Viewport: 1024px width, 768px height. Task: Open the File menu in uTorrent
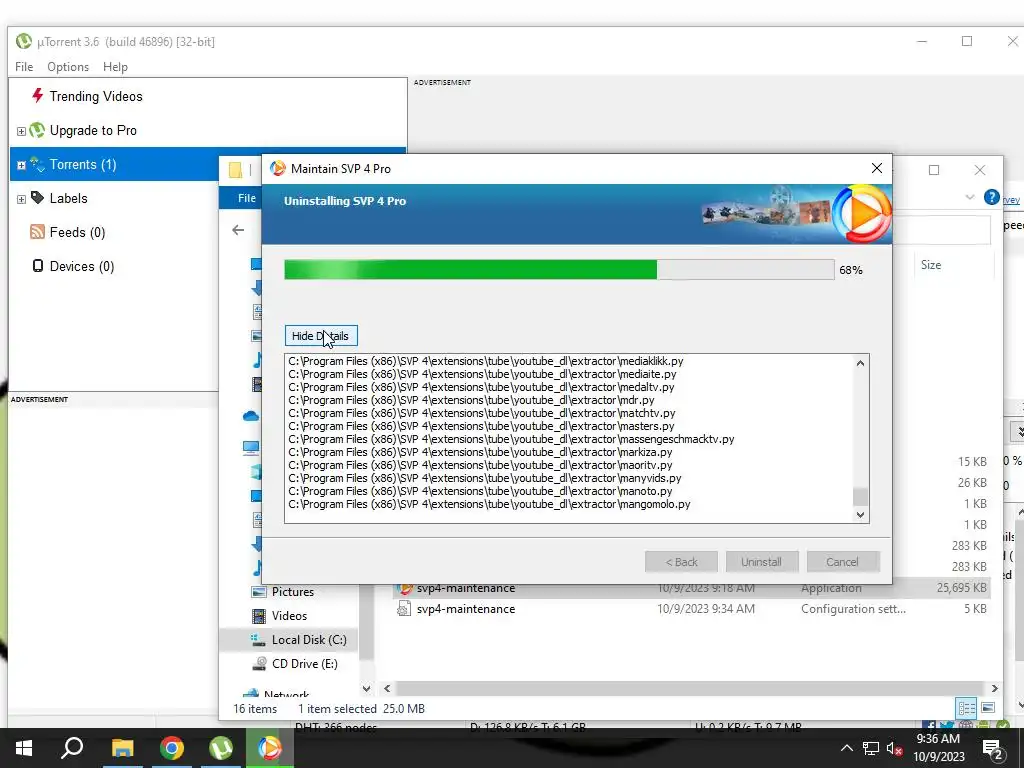[x=24, y=67]
